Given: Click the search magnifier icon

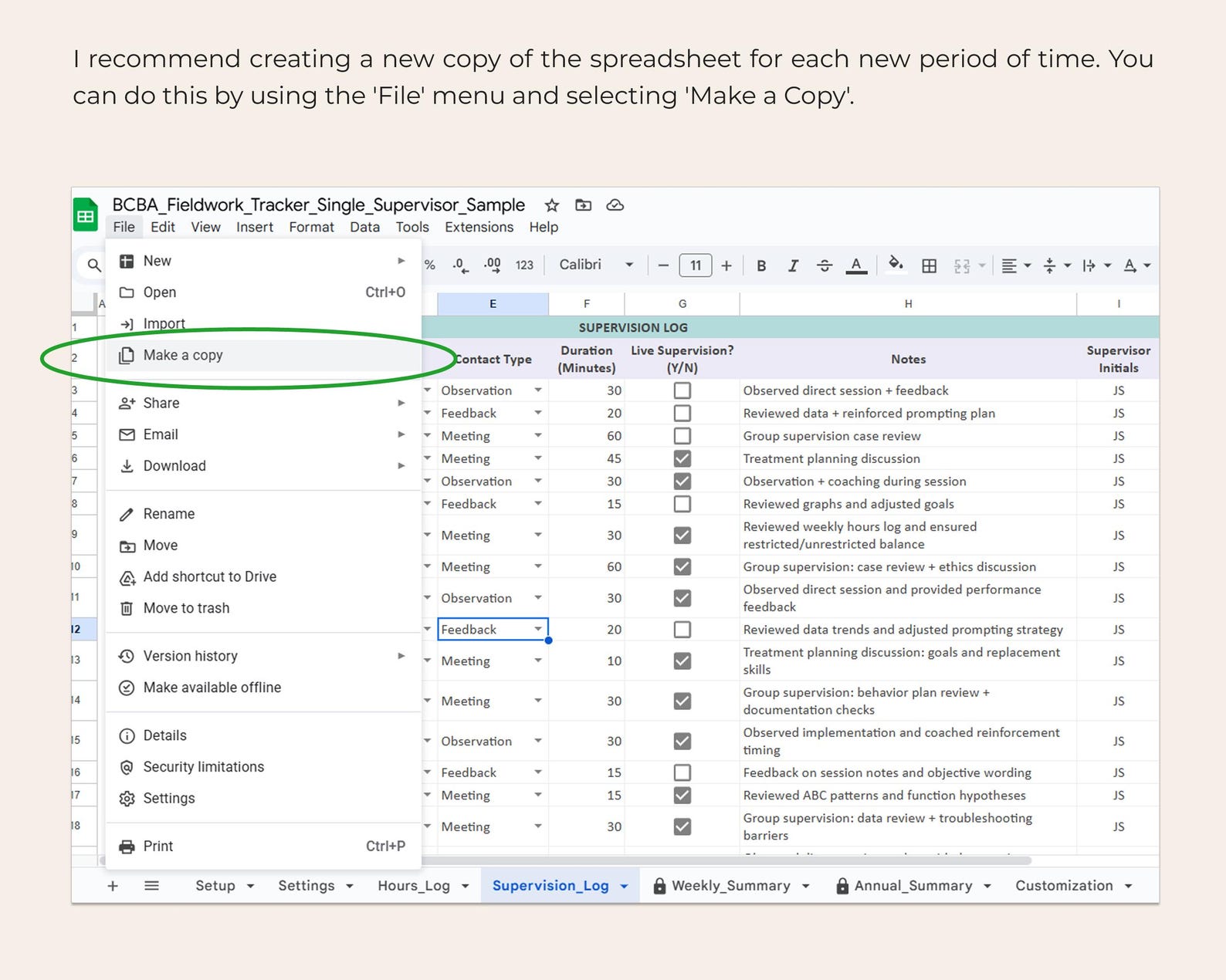Looking at the screenshot, I should 94,265.
